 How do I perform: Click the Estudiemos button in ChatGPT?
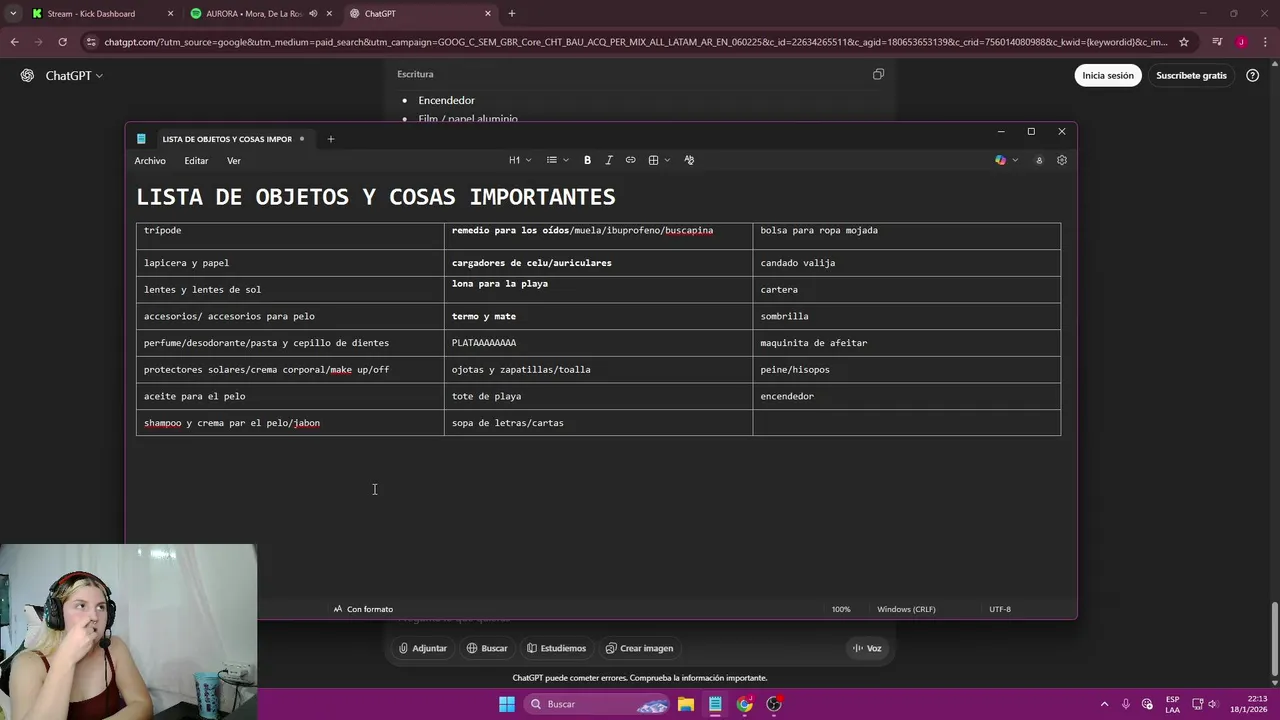556,648
